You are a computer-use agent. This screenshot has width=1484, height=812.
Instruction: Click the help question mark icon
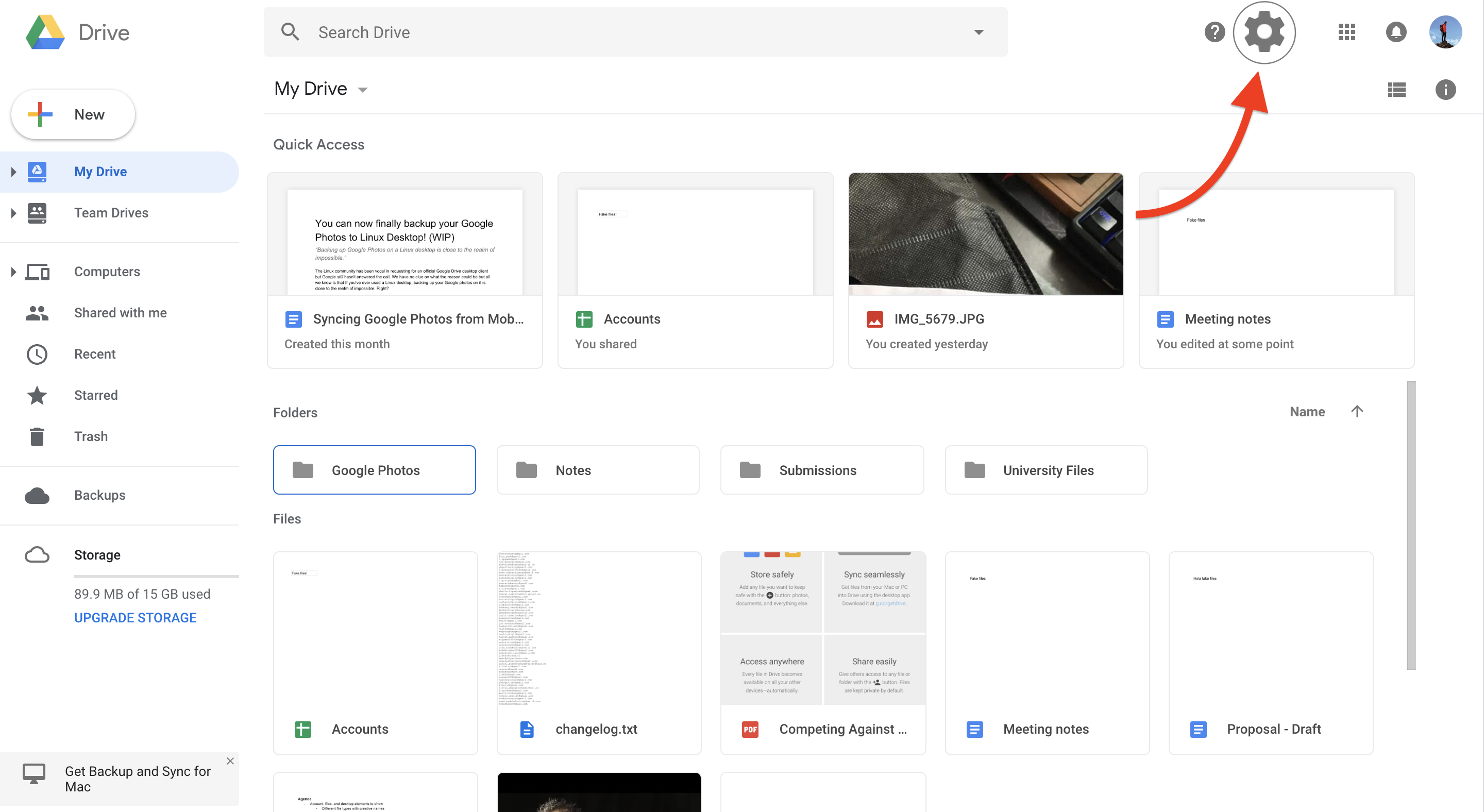pos(1215,32)
